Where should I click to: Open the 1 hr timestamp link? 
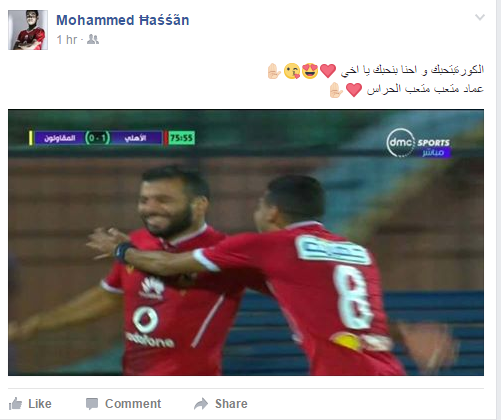[x=67, y=40]
